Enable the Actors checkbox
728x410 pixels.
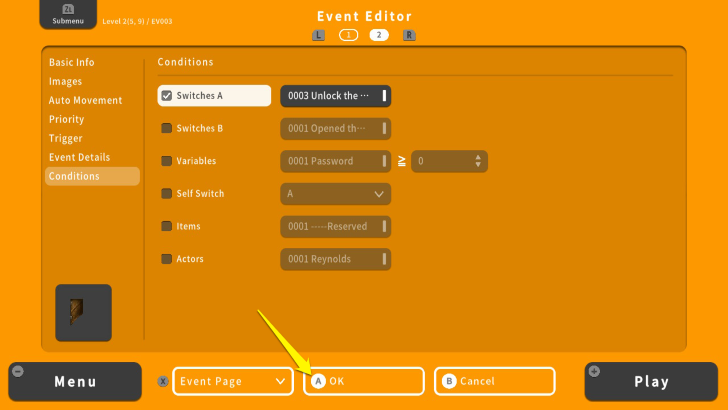click(167, 259)
